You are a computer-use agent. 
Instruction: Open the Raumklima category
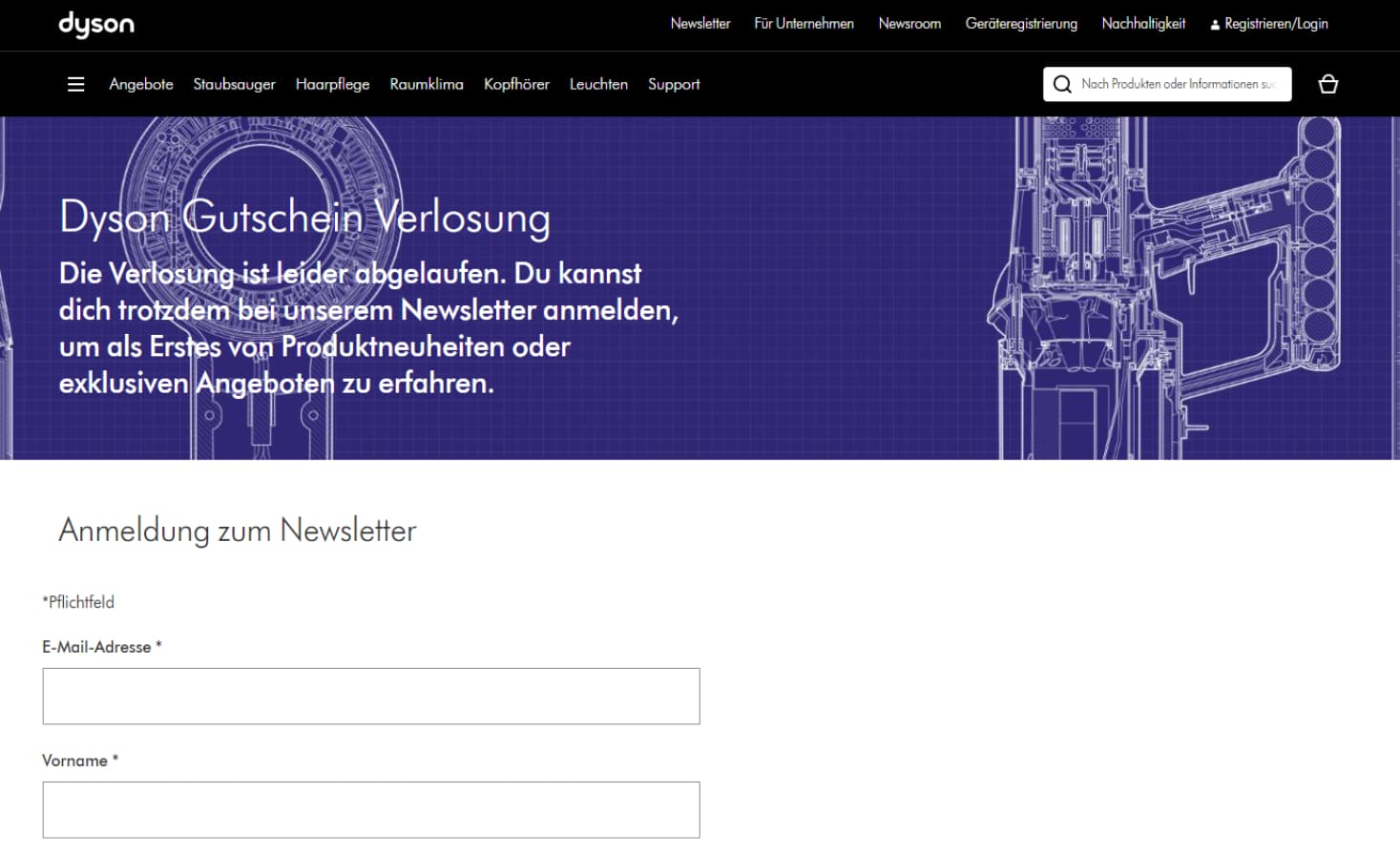(x=426, y=84)
